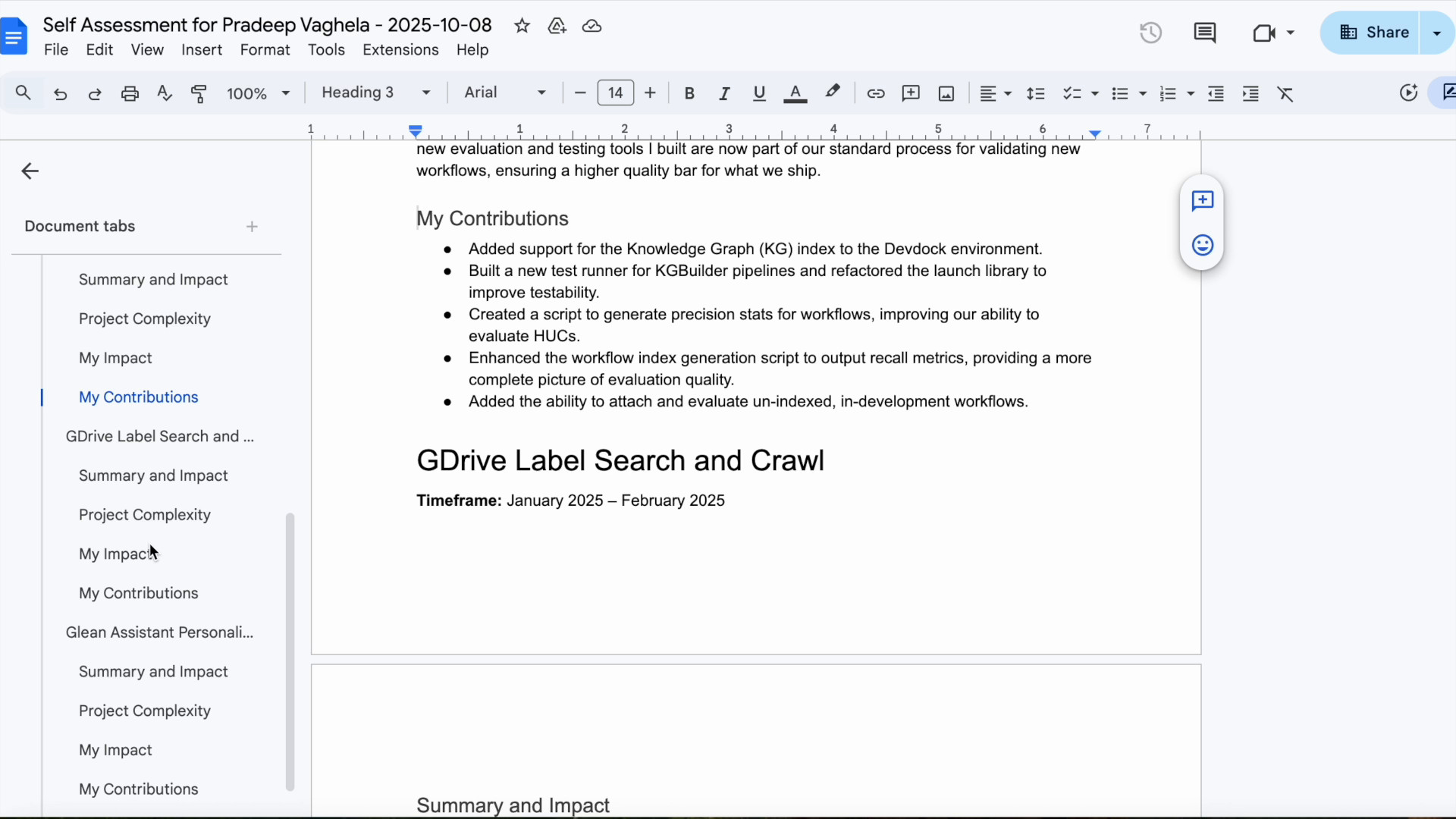The image size is (1456, 819).
Task: Open the Tools menu
Action: pyautogui.click(x=326, y=49)
